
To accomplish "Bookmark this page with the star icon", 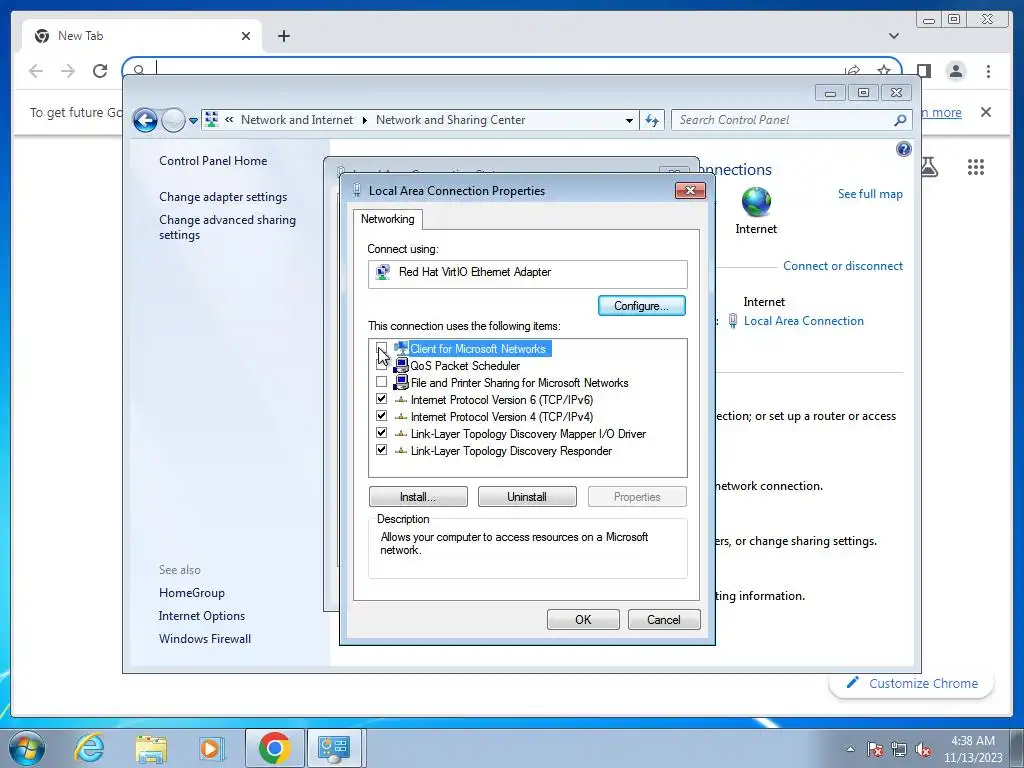I will click(884, 71).
